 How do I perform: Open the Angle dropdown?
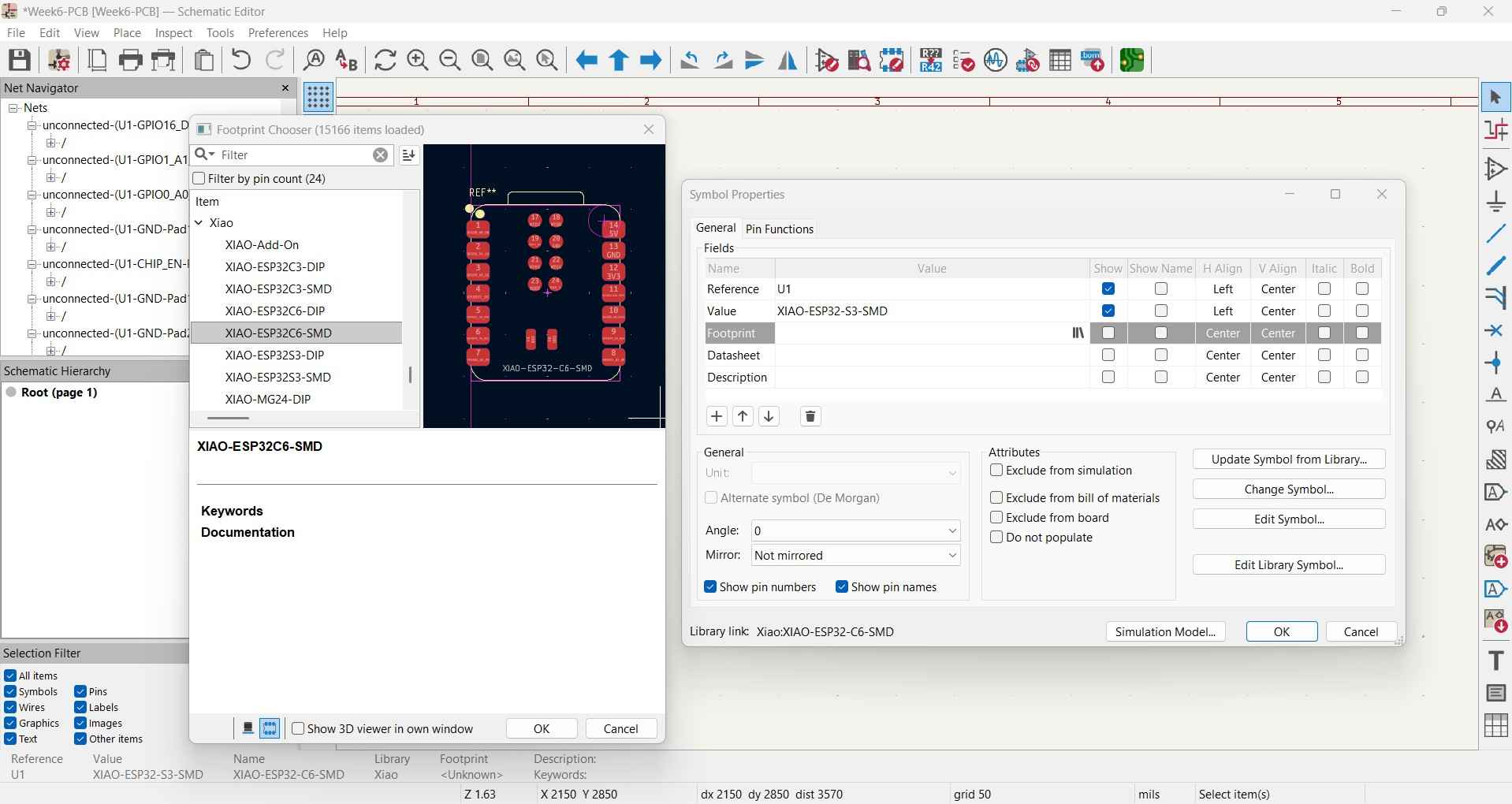[x=855, y=530]
